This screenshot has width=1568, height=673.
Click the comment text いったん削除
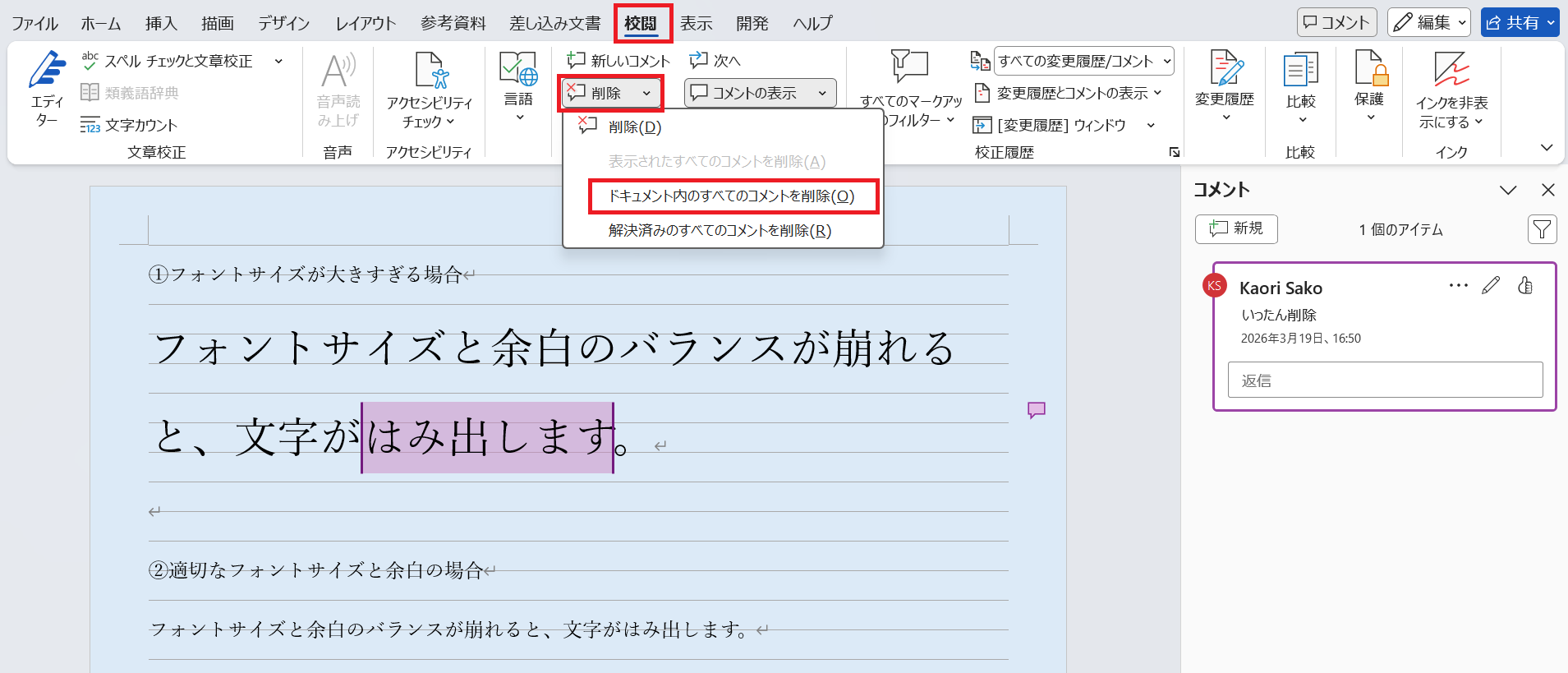pyautogui.click(x=1279, y=316)
